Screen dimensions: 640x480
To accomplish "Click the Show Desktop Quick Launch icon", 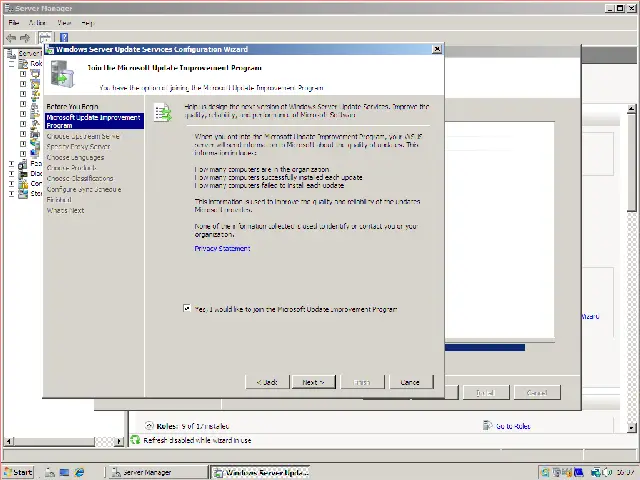I will (64, 472).
